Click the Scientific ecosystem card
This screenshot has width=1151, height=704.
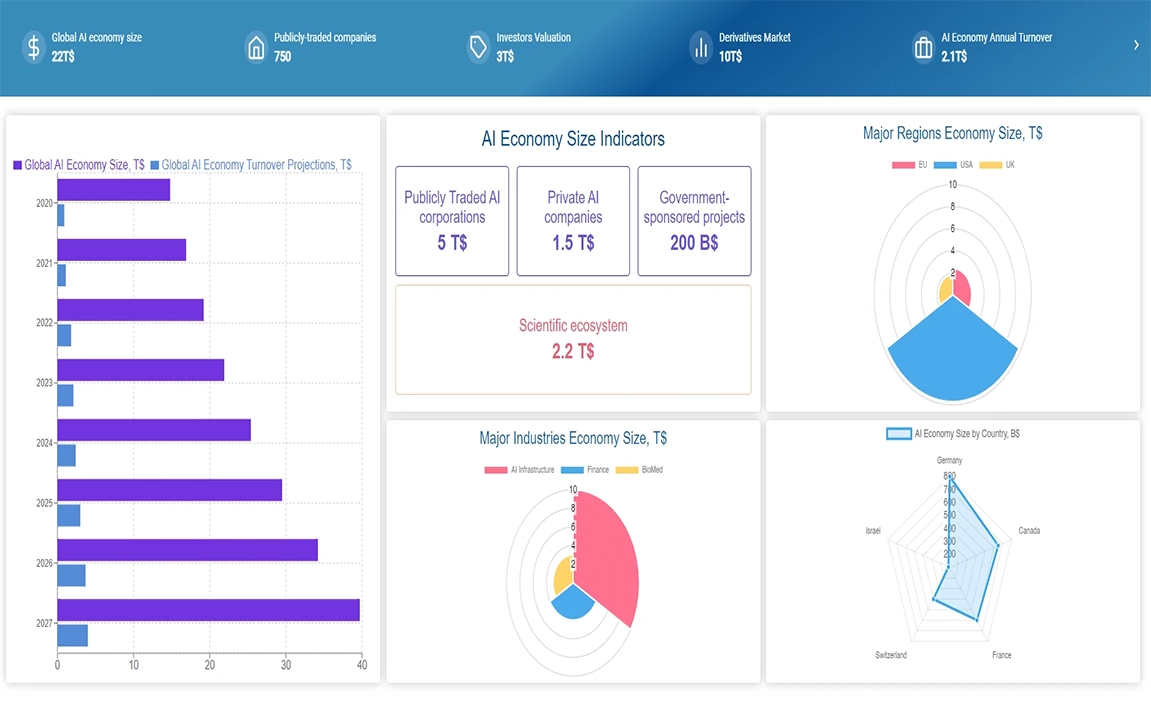point(573,339)
